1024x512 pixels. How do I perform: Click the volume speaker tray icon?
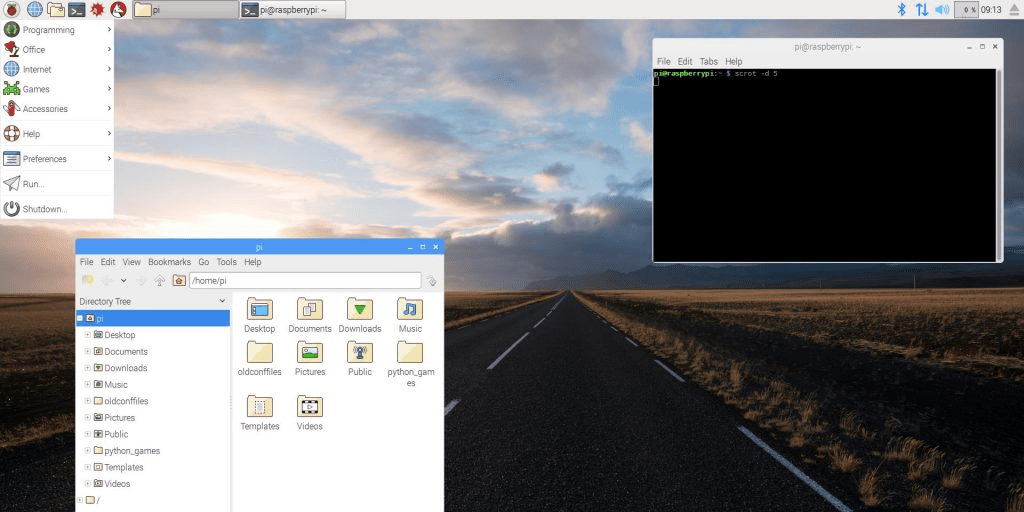coord(942,9)
